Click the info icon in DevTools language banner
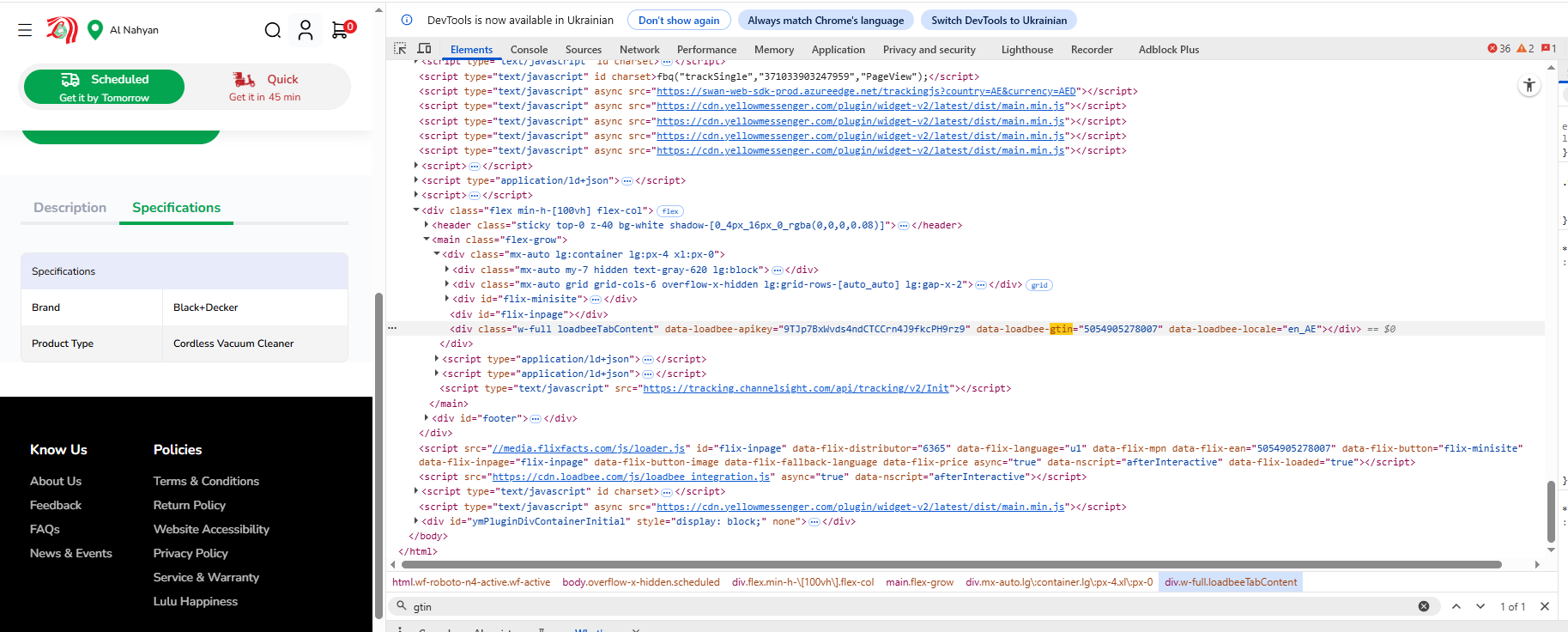The image size is (1568, 632). (x=407, y=20)
